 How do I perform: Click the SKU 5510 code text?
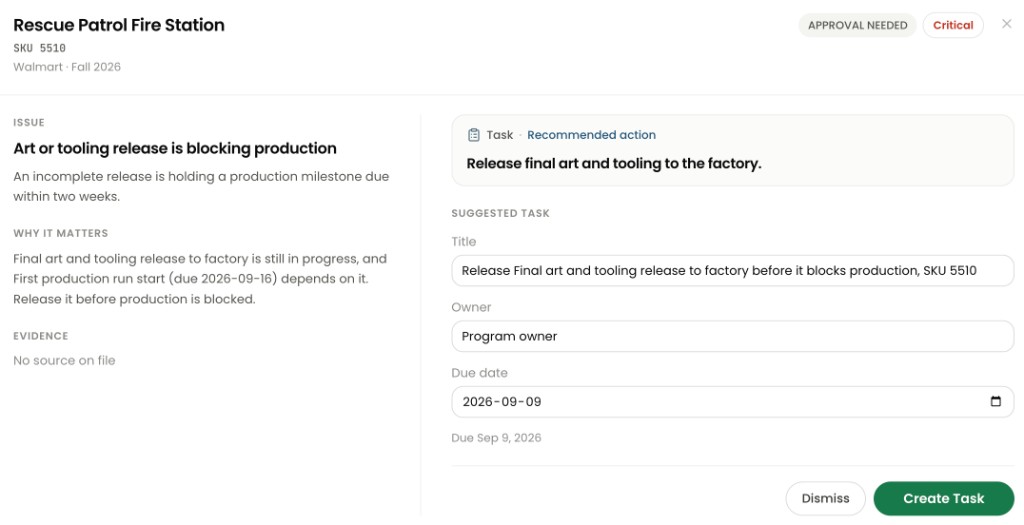40,48
